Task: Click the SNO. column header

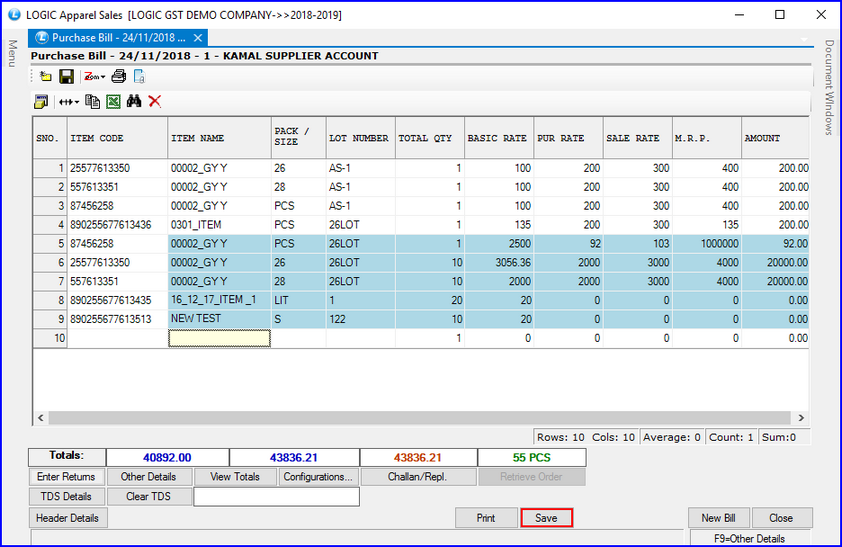Action: click(x=50, y=138)
